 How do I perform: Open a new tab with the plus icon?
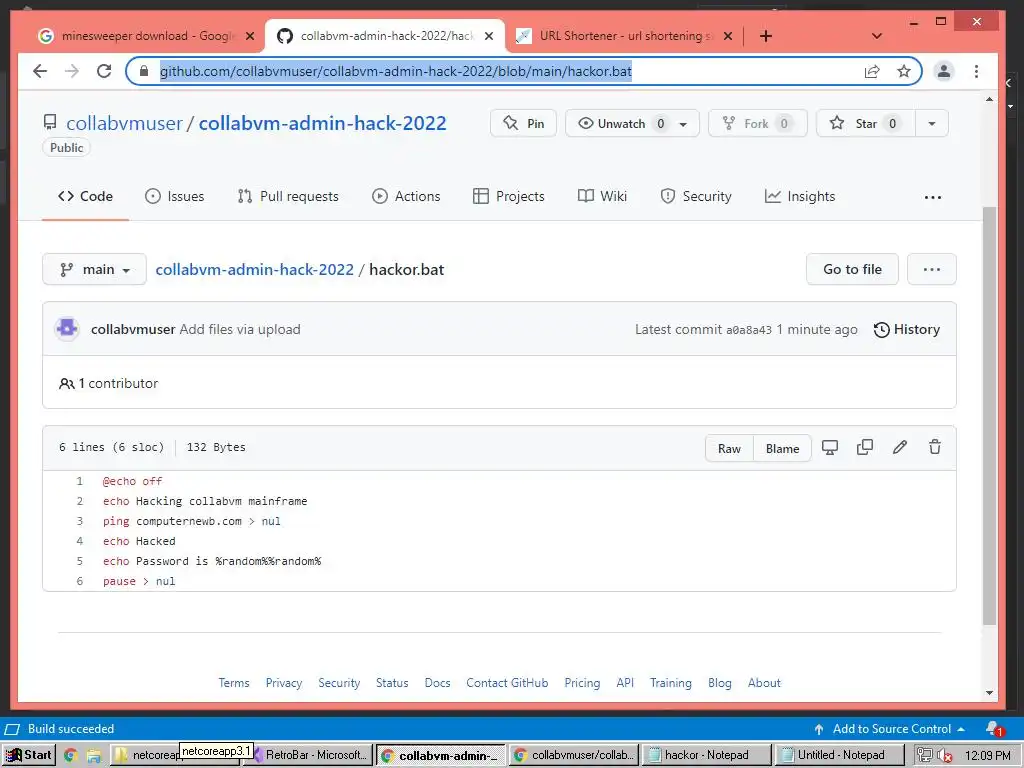(766, 36)
